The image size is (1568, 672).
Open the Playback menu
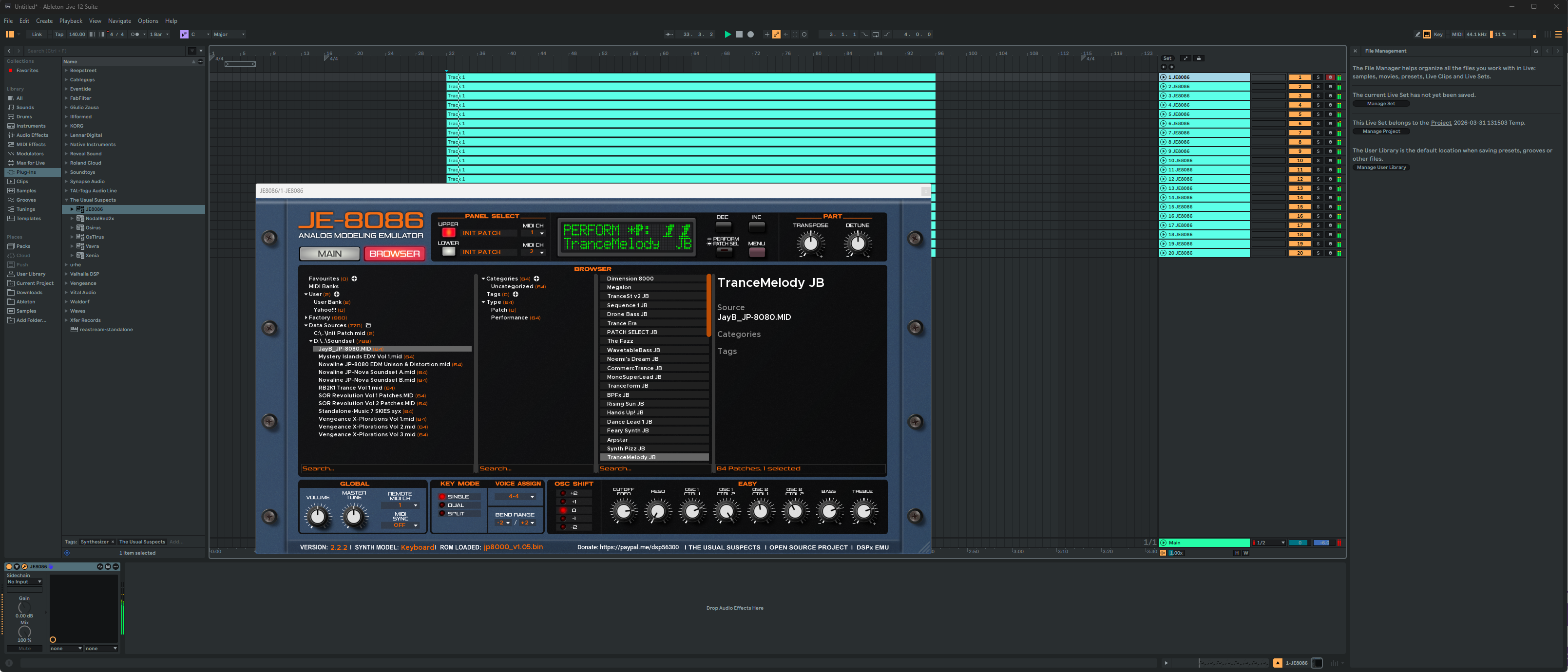click(71, 20)
